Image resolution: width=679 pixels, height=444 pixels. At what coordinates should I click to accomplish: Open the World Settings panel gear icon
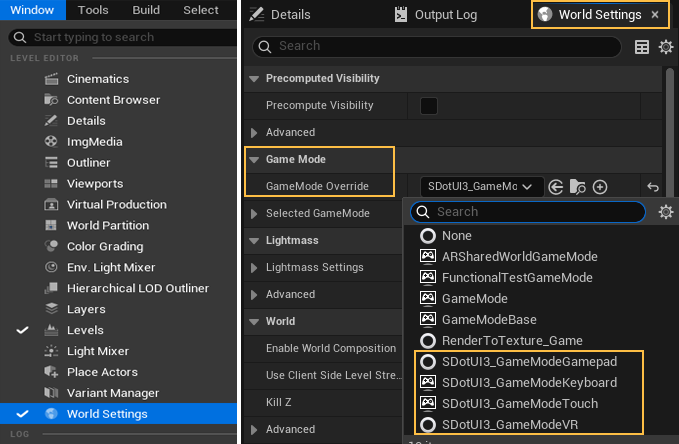[665, 47]
